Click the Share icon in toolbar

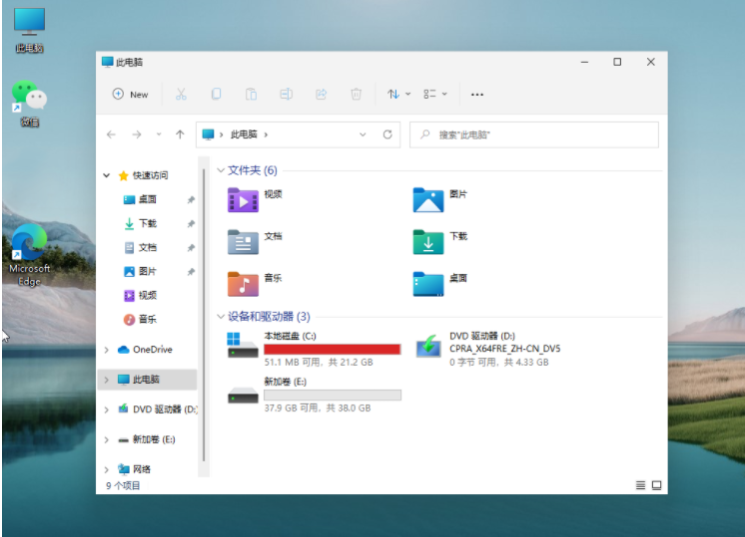click(321, 94)
